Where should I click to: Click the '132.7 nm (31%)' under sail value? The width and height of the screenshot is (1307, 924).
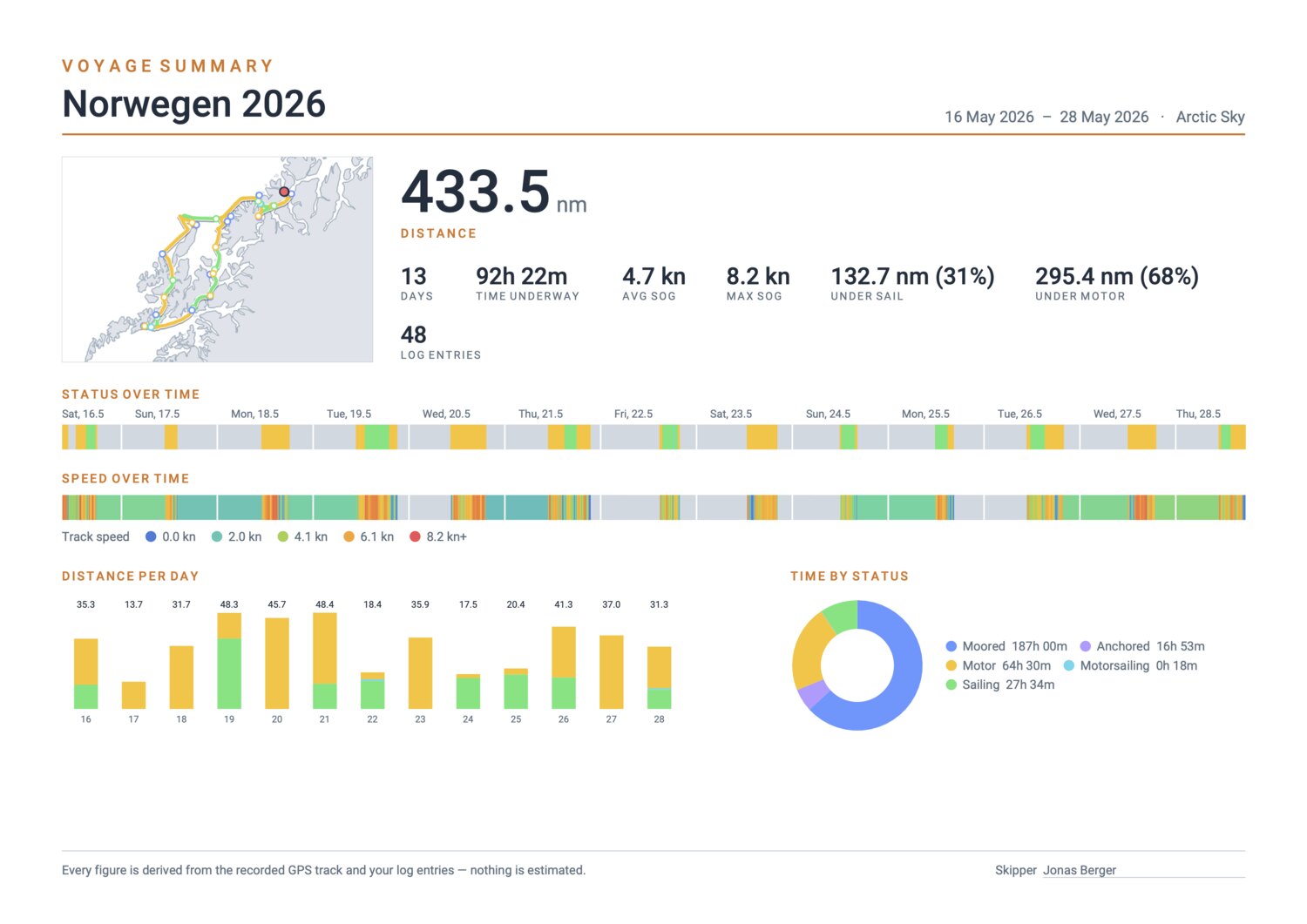pos(912,276)
